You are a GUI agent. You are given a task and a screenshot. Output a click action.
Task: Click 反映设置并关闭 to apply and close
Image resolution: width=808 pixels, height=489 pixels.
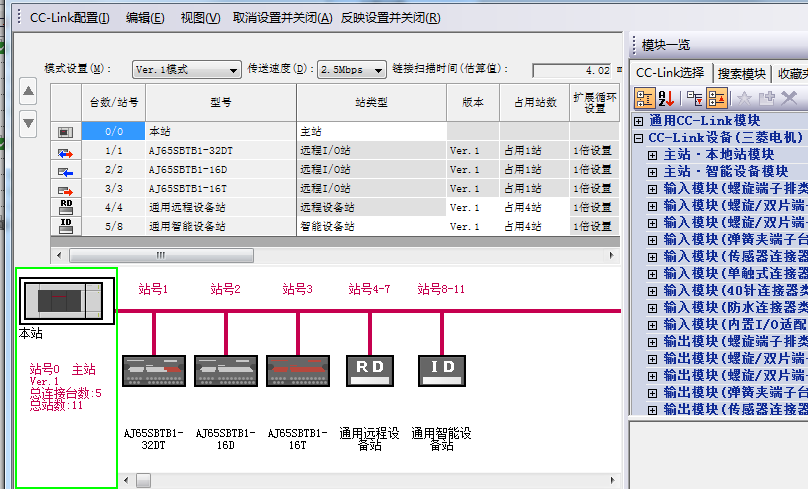(390, 18)
